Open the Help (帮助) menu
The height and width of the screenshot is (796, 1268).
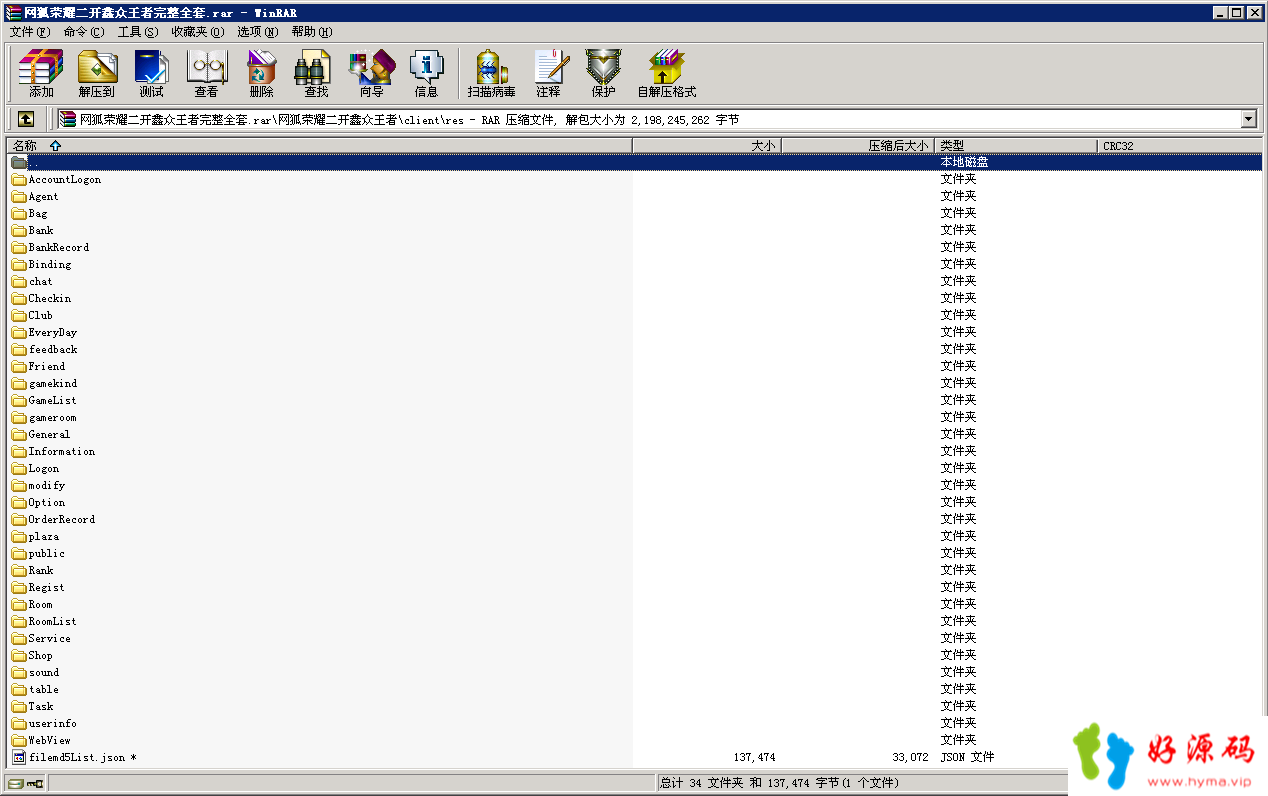(311, 32)
